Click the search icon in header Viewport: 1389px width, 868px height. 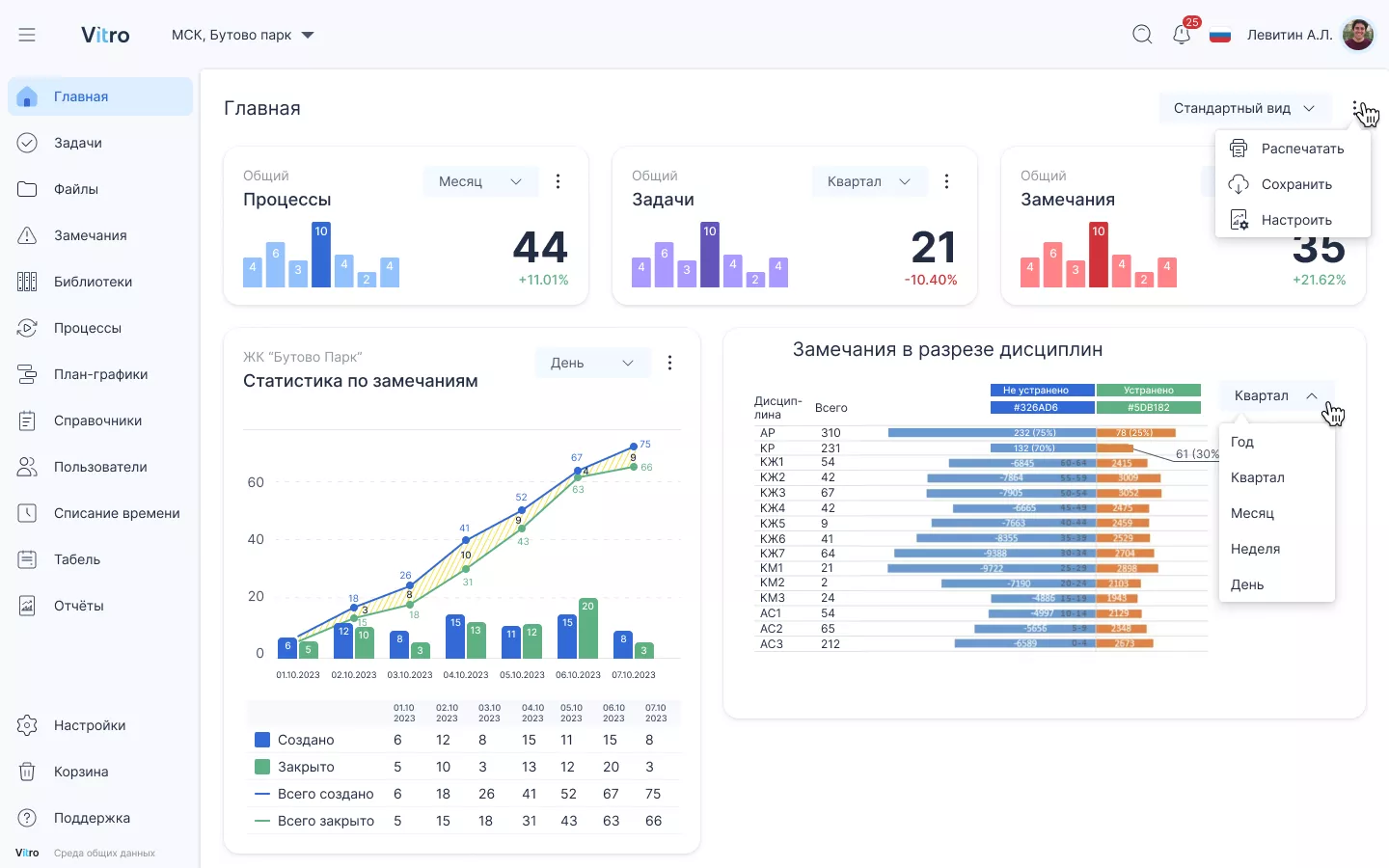[x=1142, y=35]
